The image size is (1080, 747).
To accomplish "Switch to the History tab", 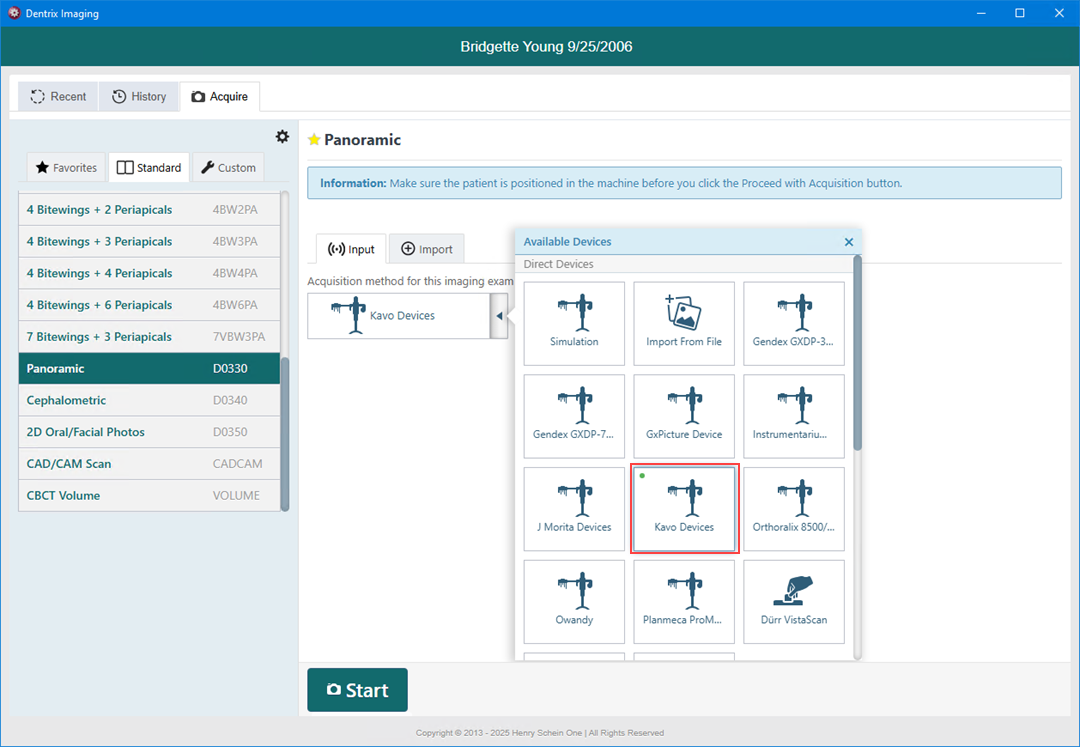I will coord(139,97).
